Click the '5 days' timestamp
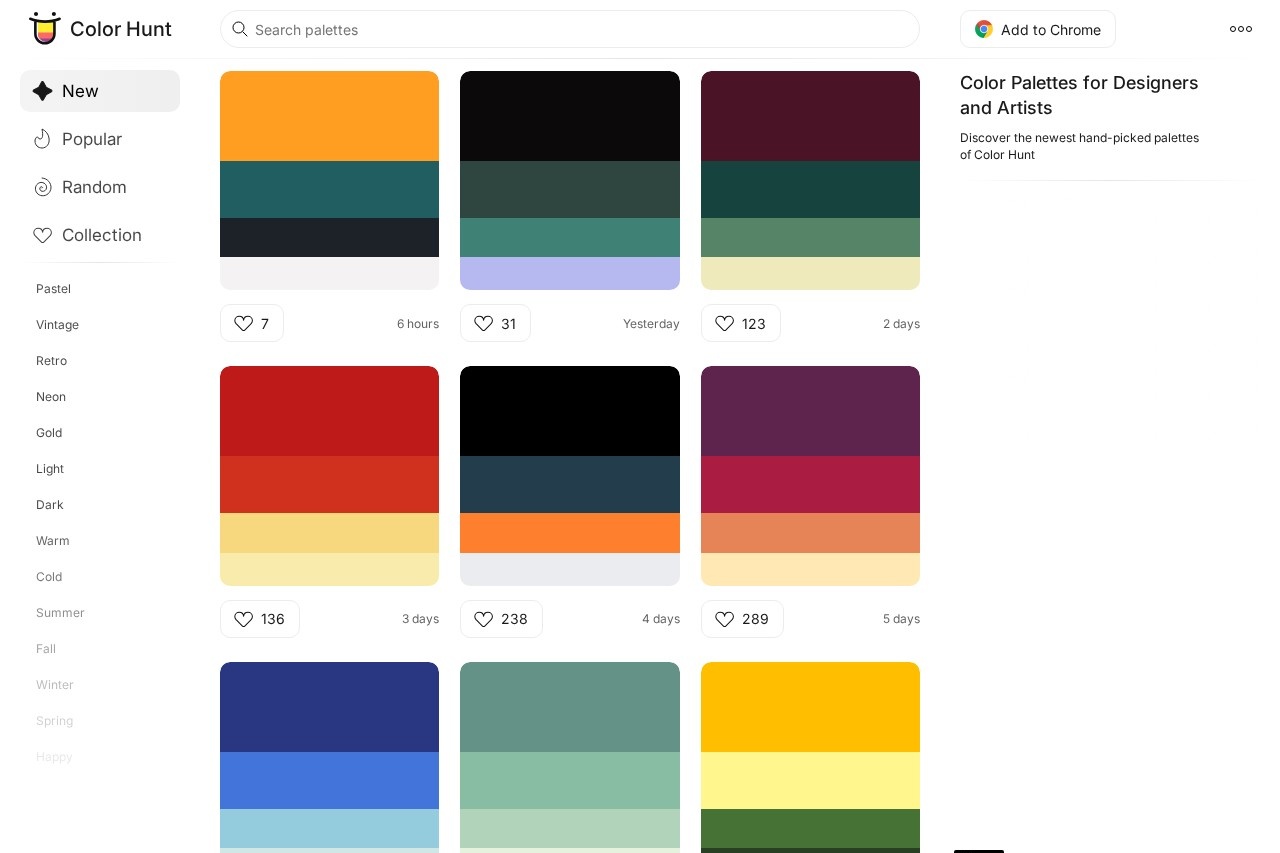Viewport: 1280px width, 853px height. coord(901,619)
